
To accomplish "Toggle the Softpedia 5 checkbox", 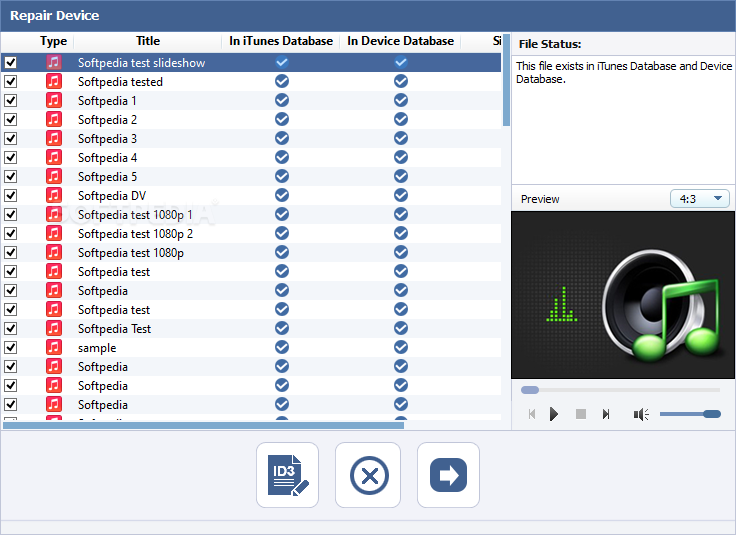I will click(10, 176).
